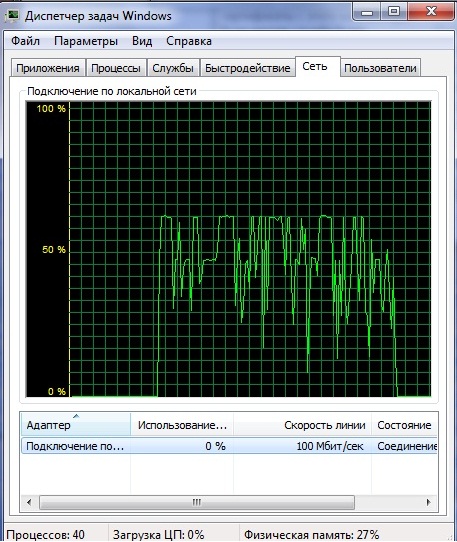Open the Вид menu
Screen dimensions: 457x542
142,41
